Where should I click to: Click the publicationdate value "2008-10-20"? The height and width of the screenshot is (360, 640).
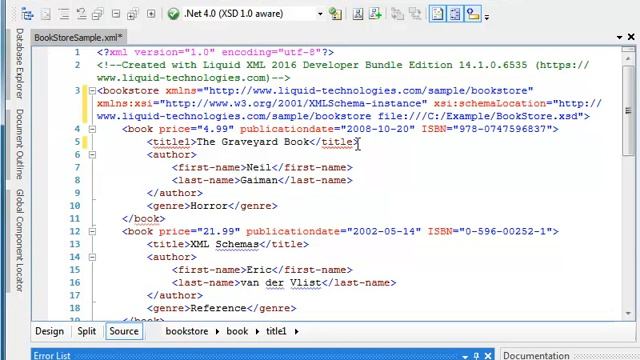378,129
